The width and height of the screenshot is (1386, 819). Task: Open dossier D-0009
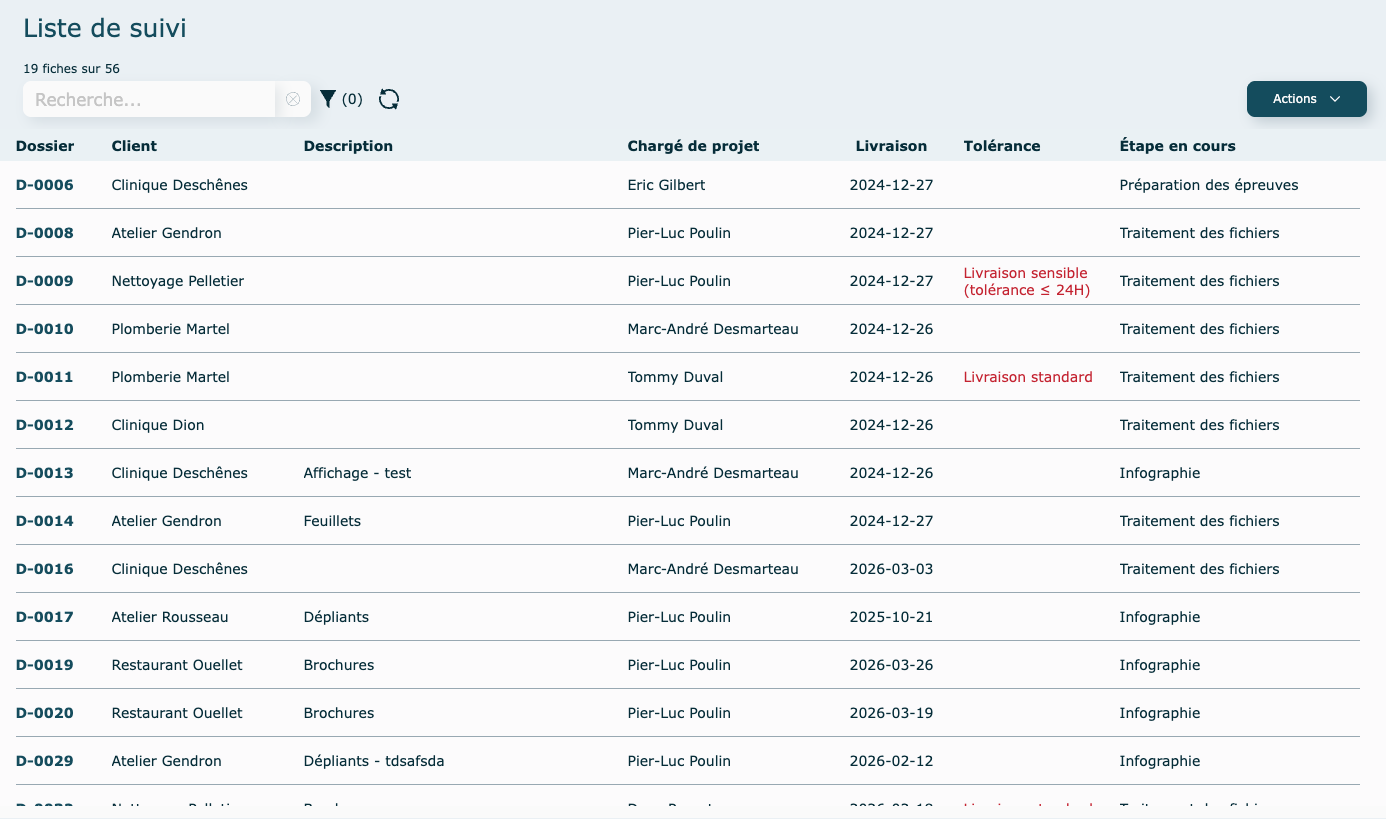(45, 281)
